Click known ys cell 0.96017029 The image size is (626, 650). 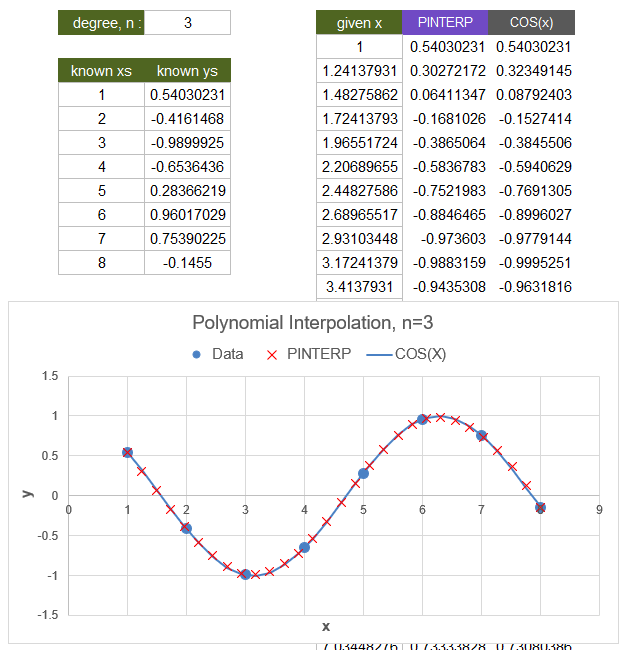187,215
